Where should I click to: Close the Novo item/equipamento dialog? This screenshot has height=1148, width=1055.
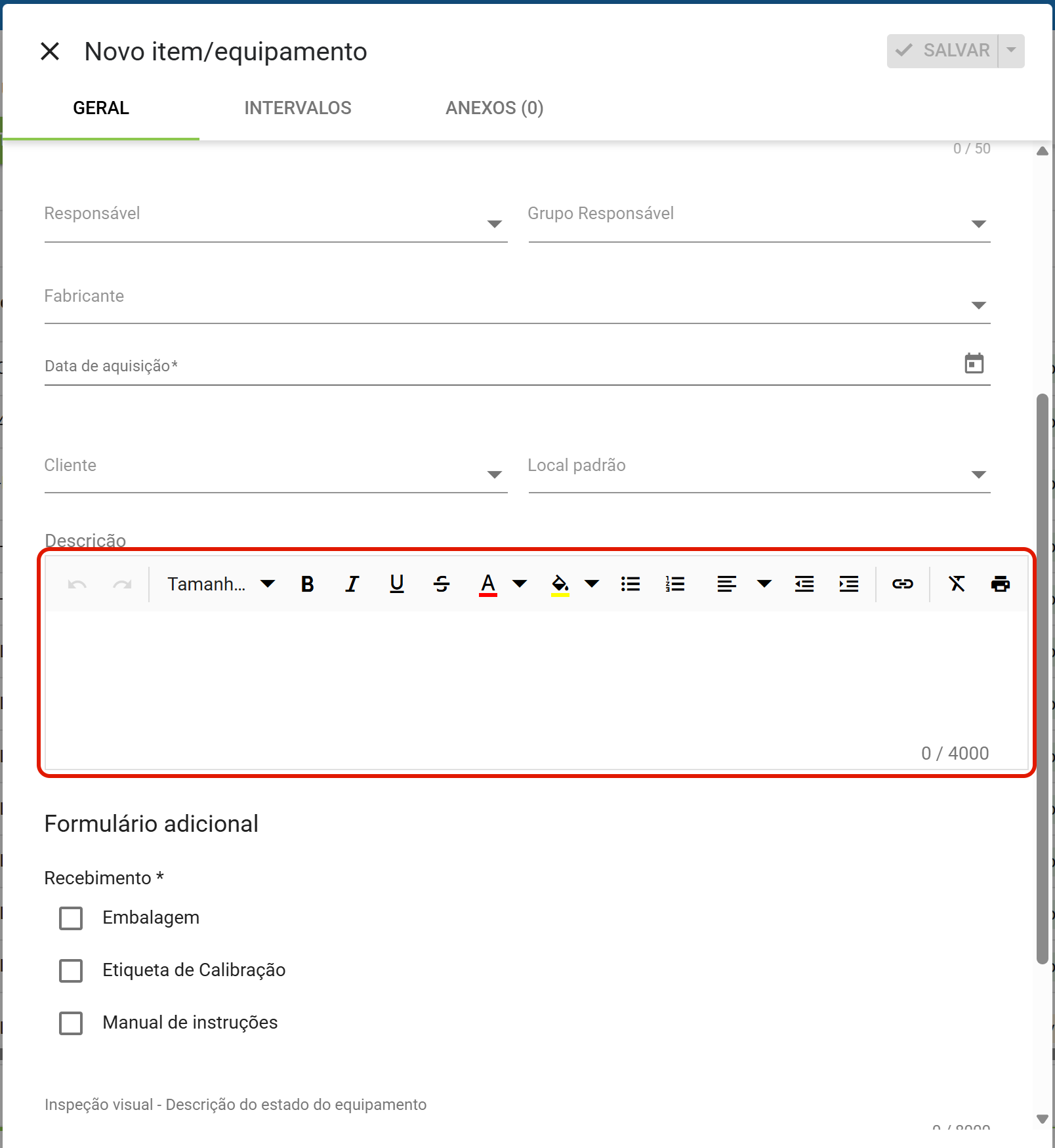50,51
